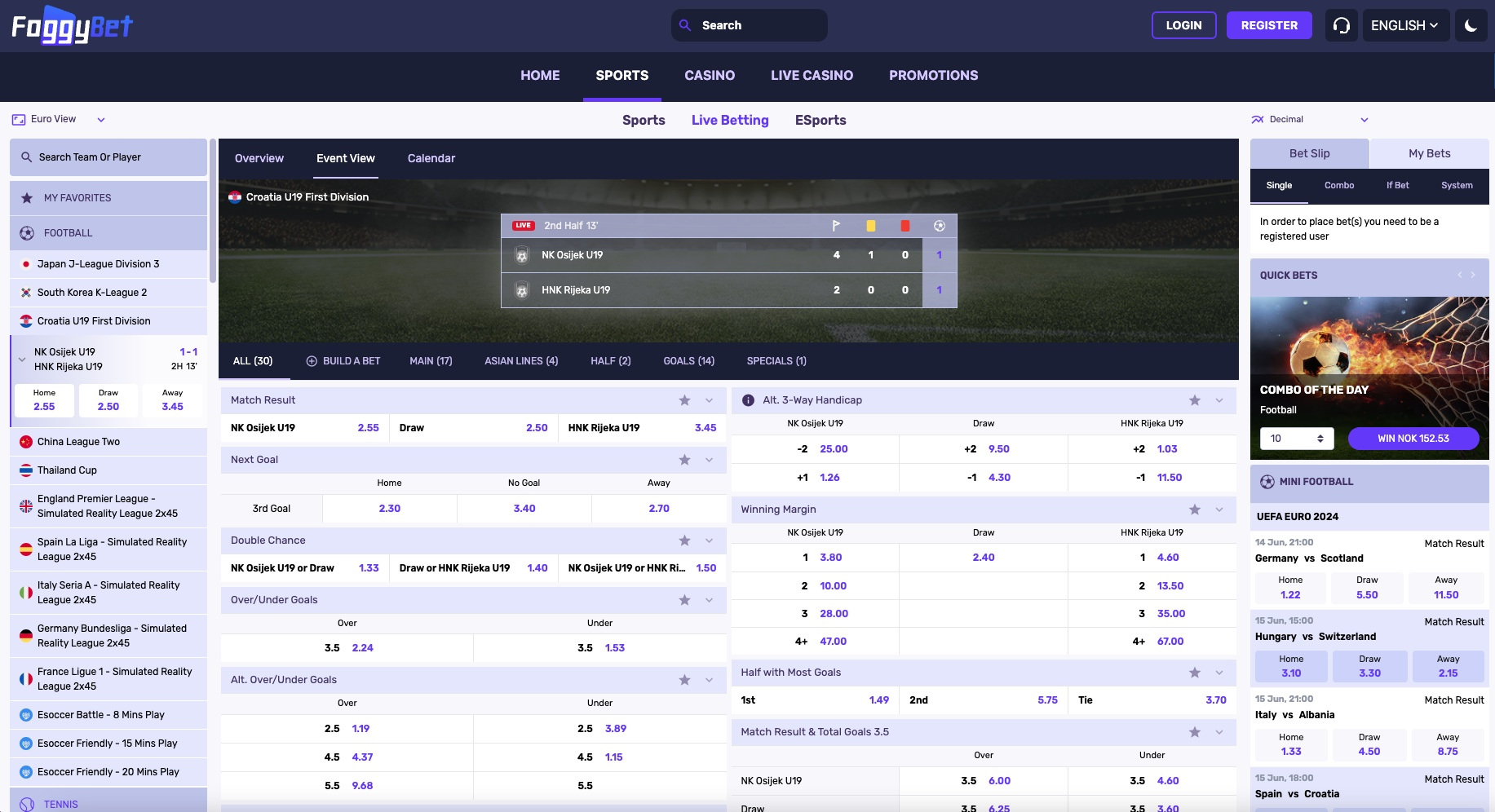The image size is (1495, 812).
Task: Click the FoggyBet logo
Action: [72, 24]
